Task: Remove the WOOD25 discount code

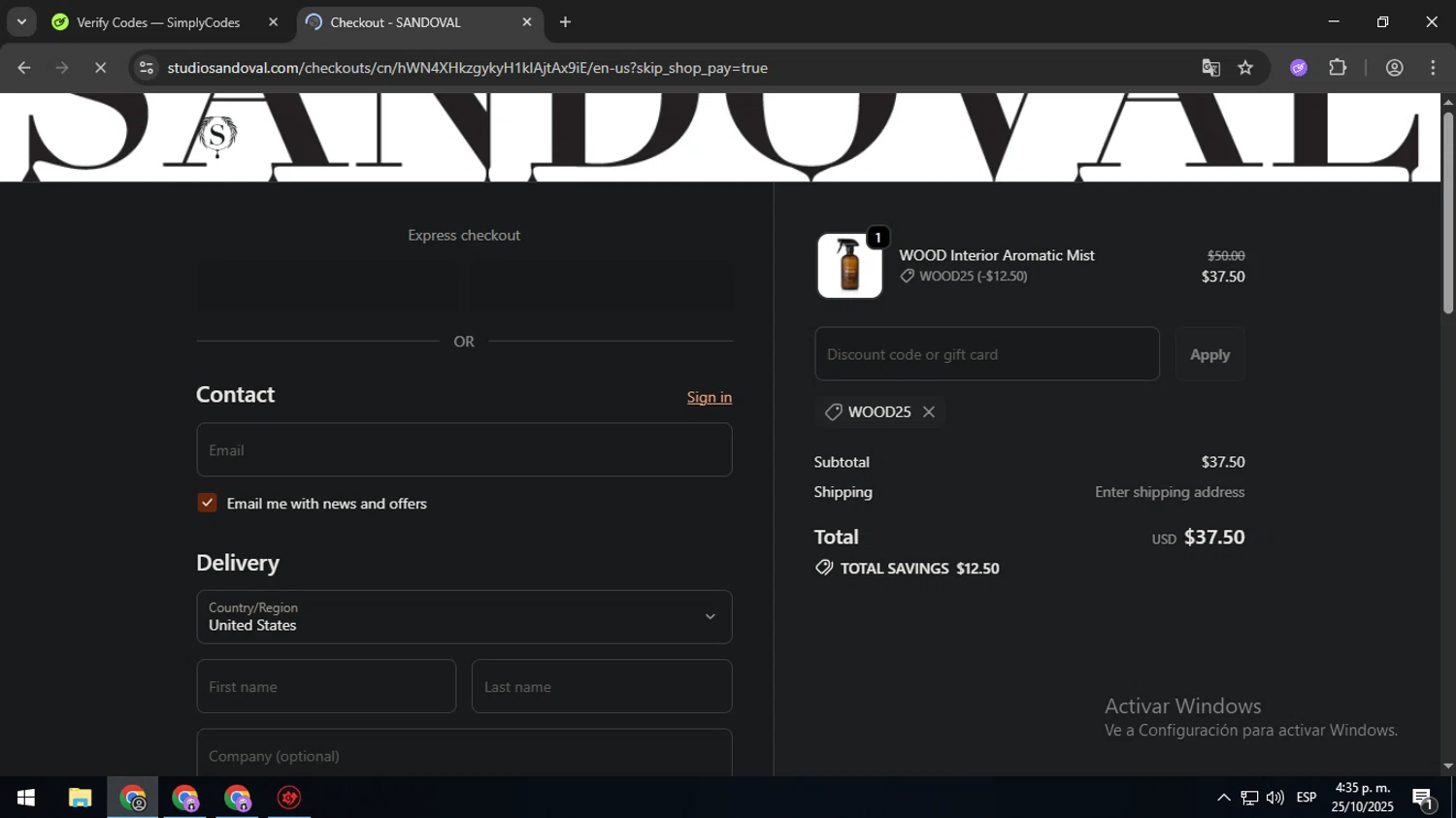Action: (x=929, y=411)
